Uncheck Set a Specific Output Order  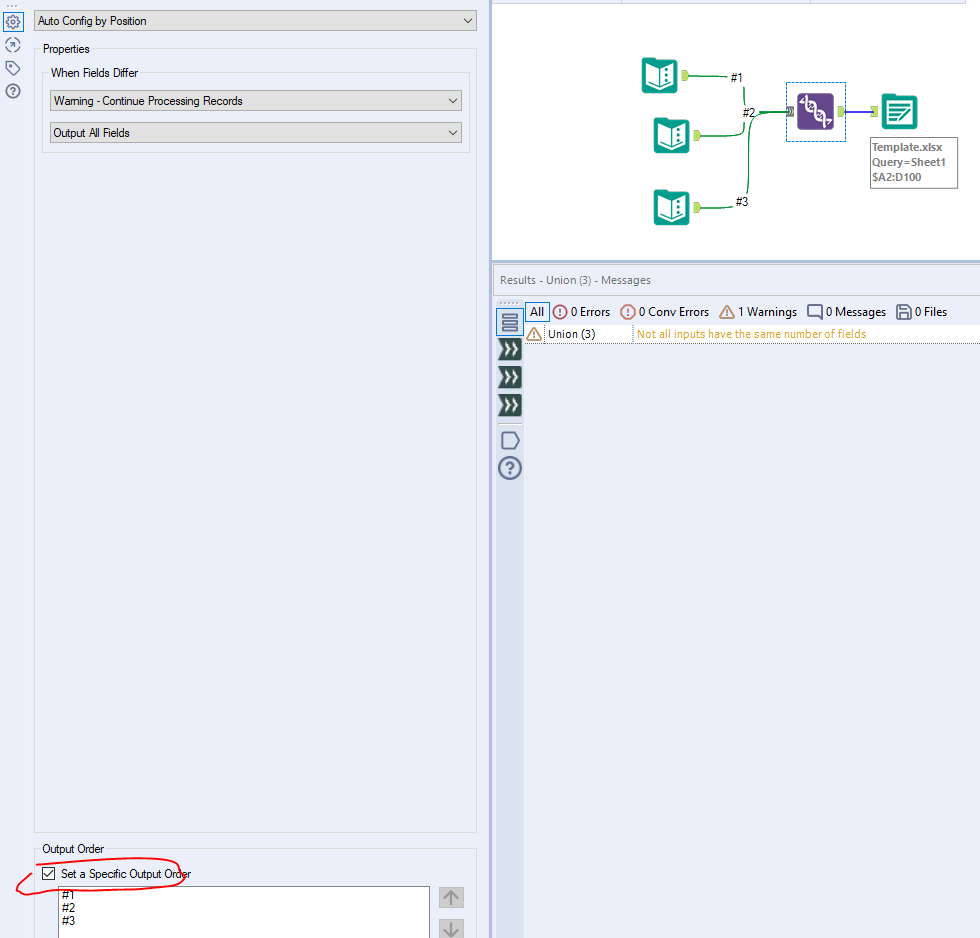point(49,874)
